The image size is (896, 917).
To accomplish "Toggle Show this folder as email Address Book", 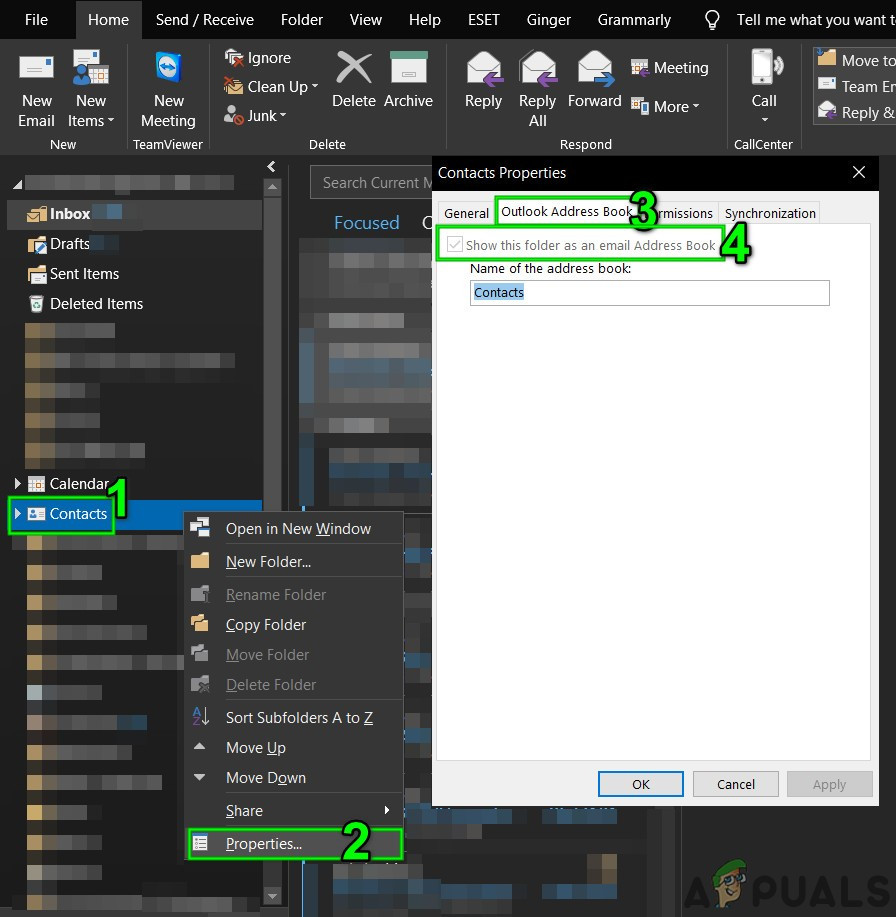I will point(454,244).
